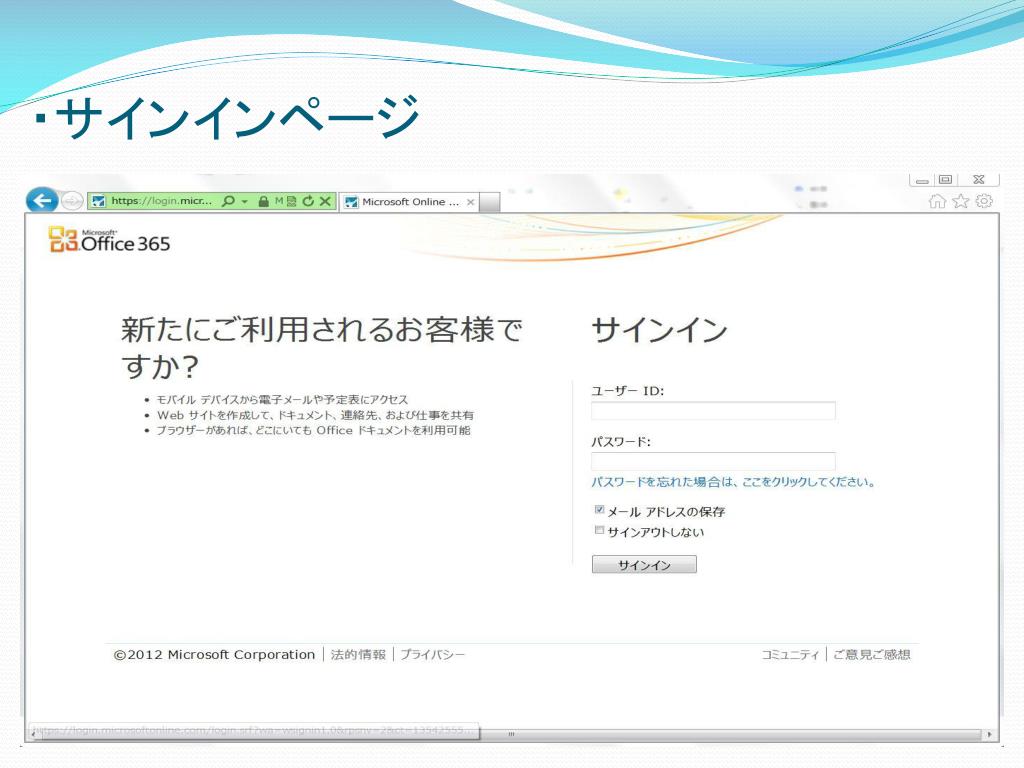Click the horizontal scrollbar thumb
Viewport: 1024px width, 768px height.
[511, 734]
